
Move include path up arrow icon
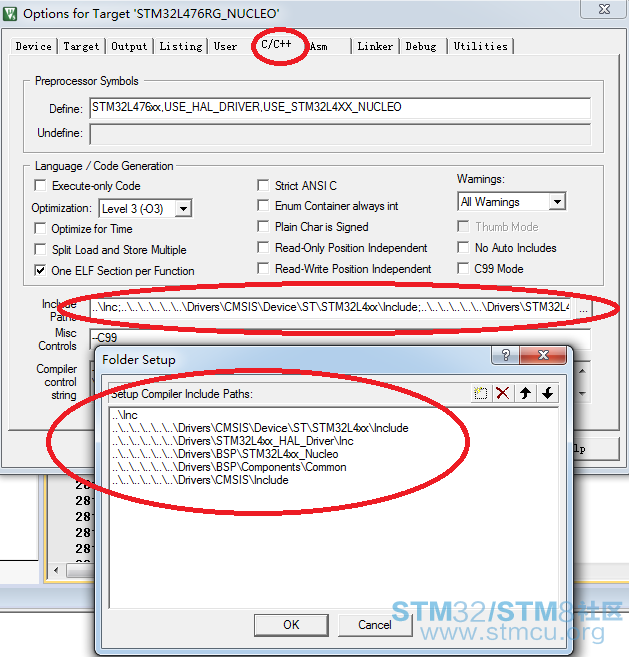(x=525, y=393)
